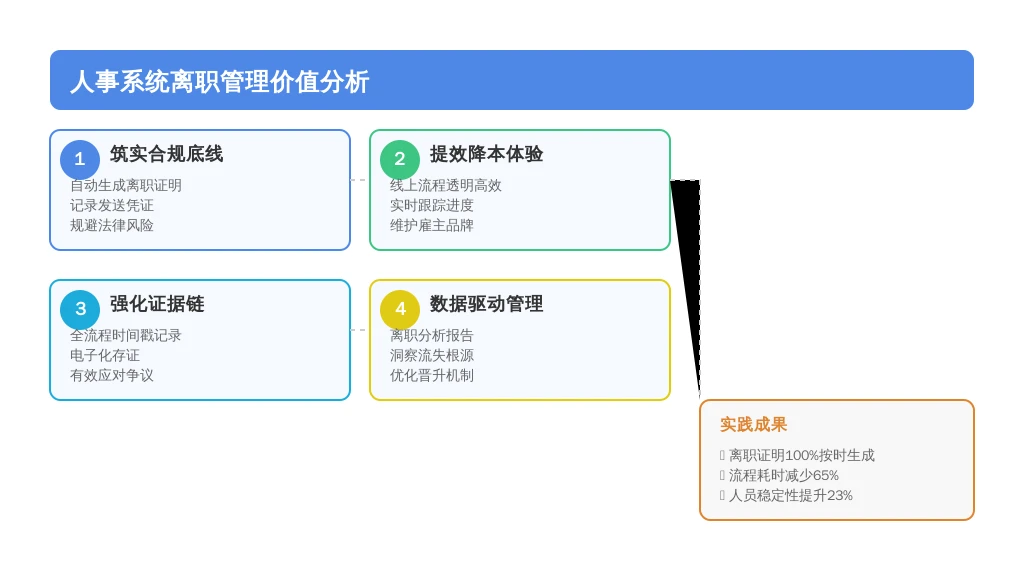Image resolution: width=1024 pixels, height=576 pixels.
Task: Toggle the 实时跟踪进度 list item
Action: point(432,205)
